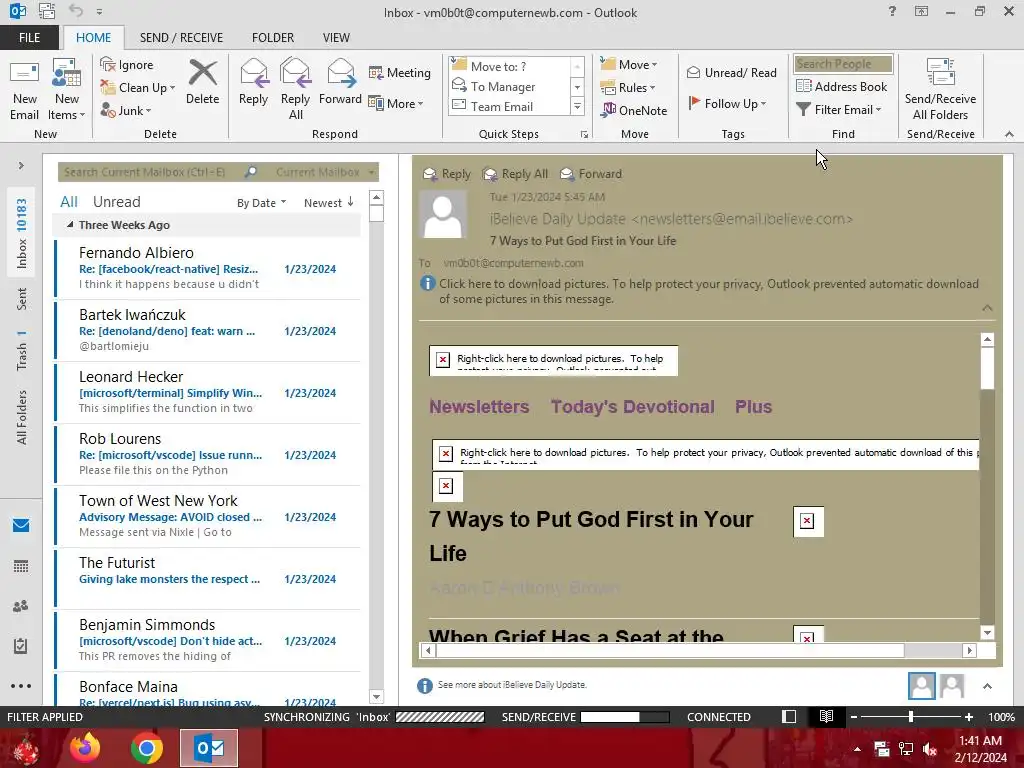Click the Ignore conversation button

127,65
